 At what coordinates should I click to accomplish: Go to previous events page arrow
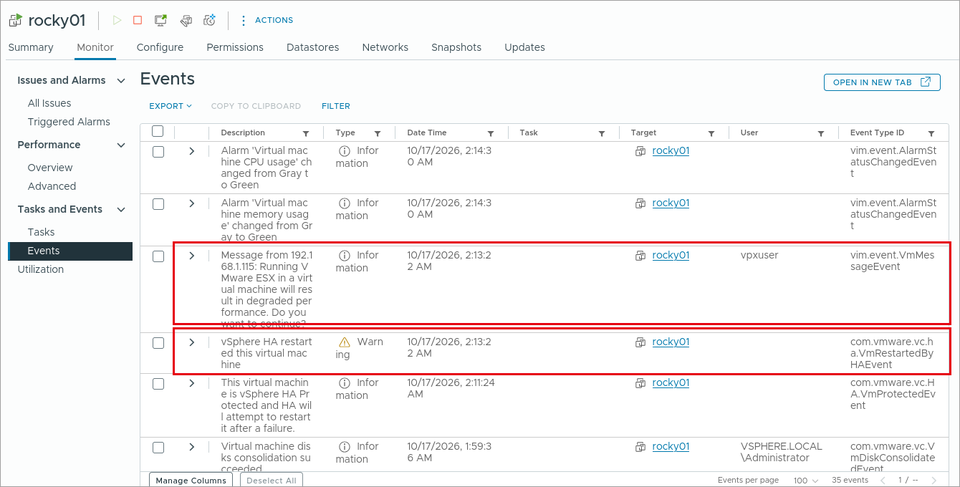click(x=883, y=480)
